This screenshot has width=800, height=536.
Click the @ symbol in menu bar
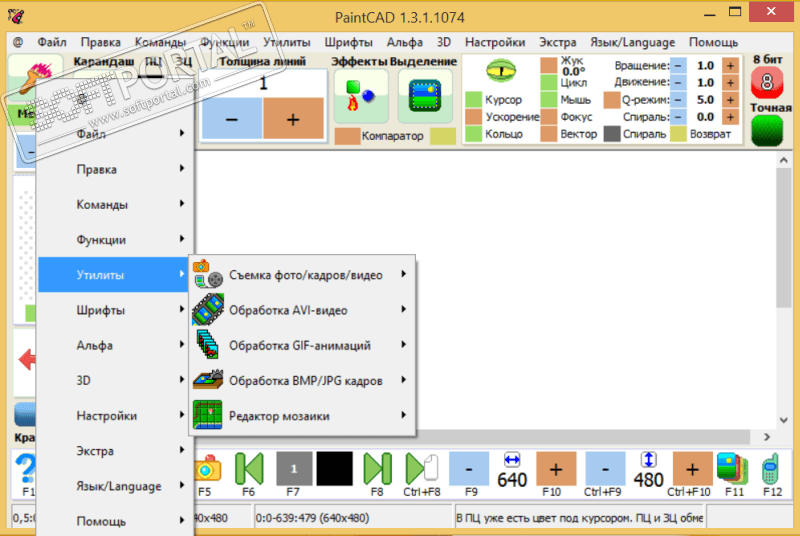click(18, 42)
